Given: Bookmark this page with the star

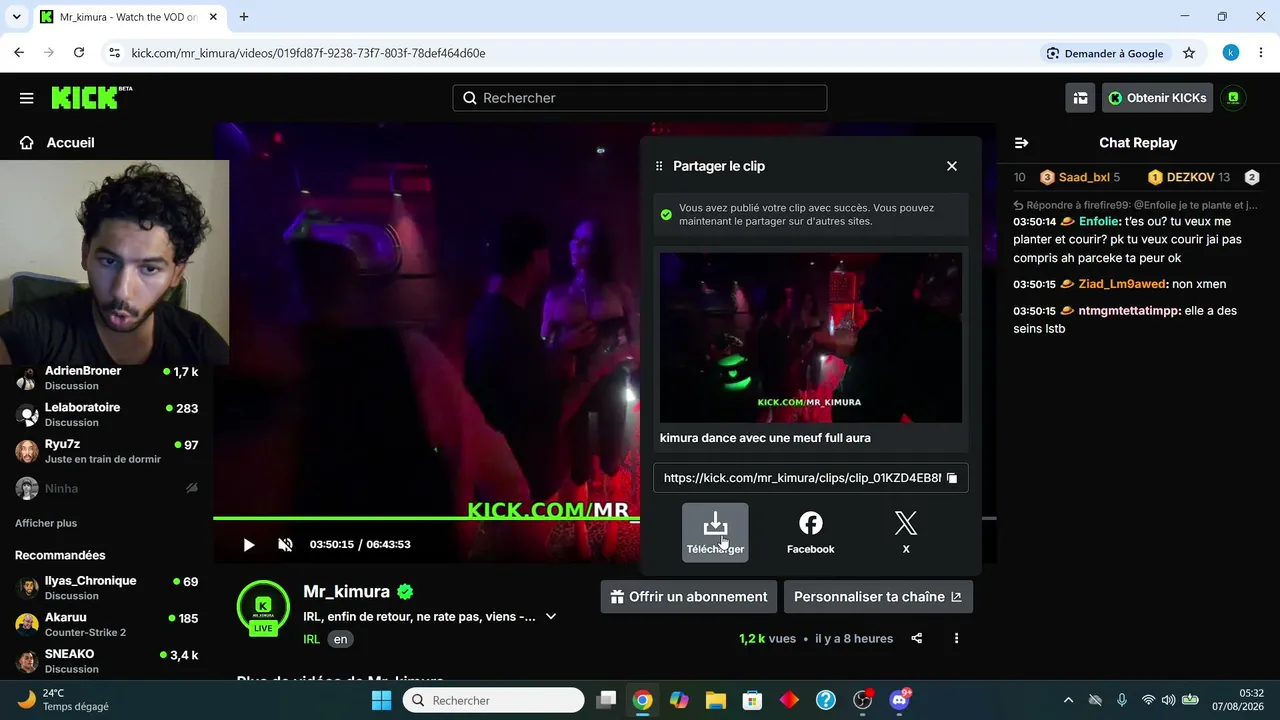Looking at the screenshot, I should point(1189,53).
